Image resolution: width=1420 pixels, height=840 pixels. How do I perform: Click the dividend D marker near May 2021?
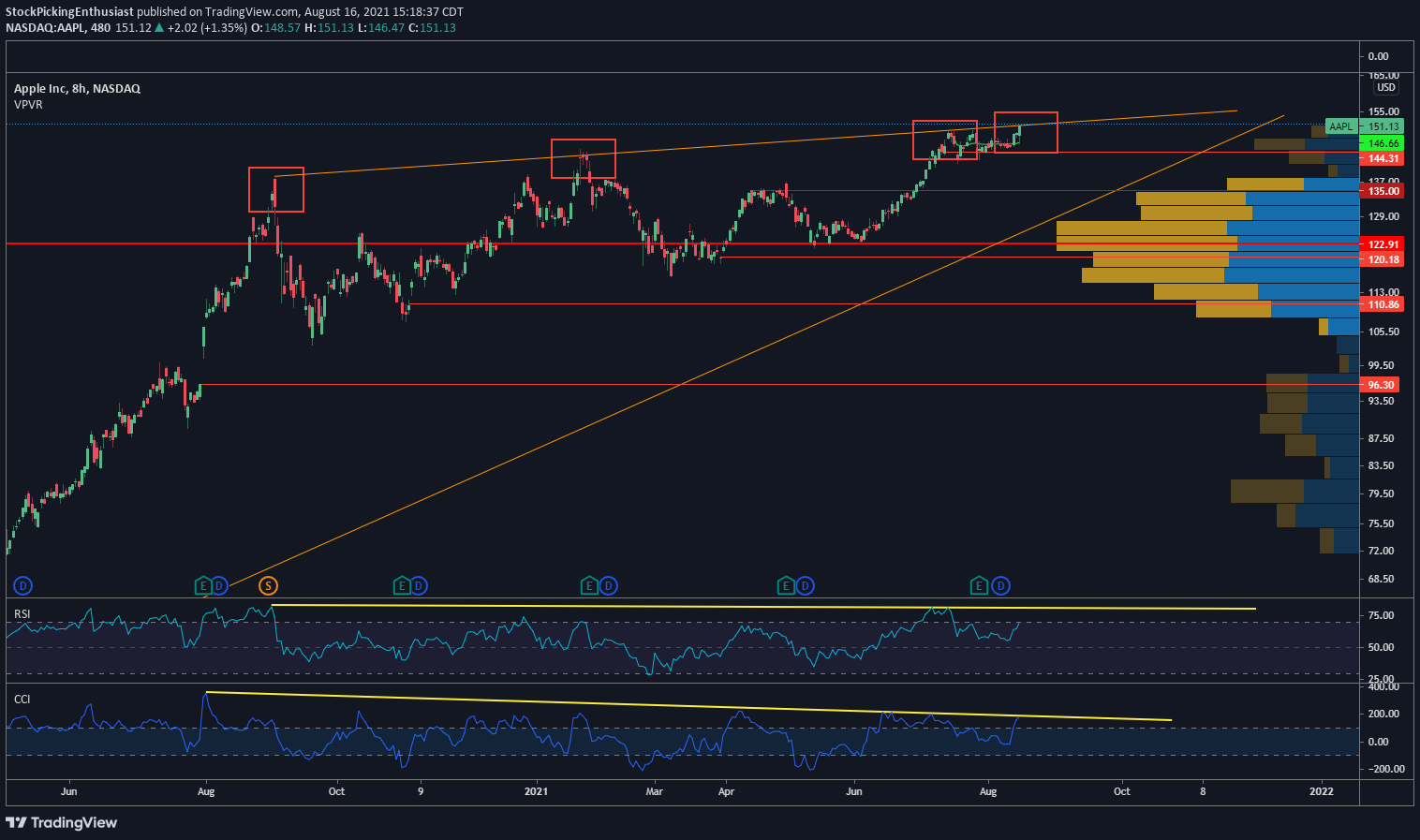(x=805, y=586)
